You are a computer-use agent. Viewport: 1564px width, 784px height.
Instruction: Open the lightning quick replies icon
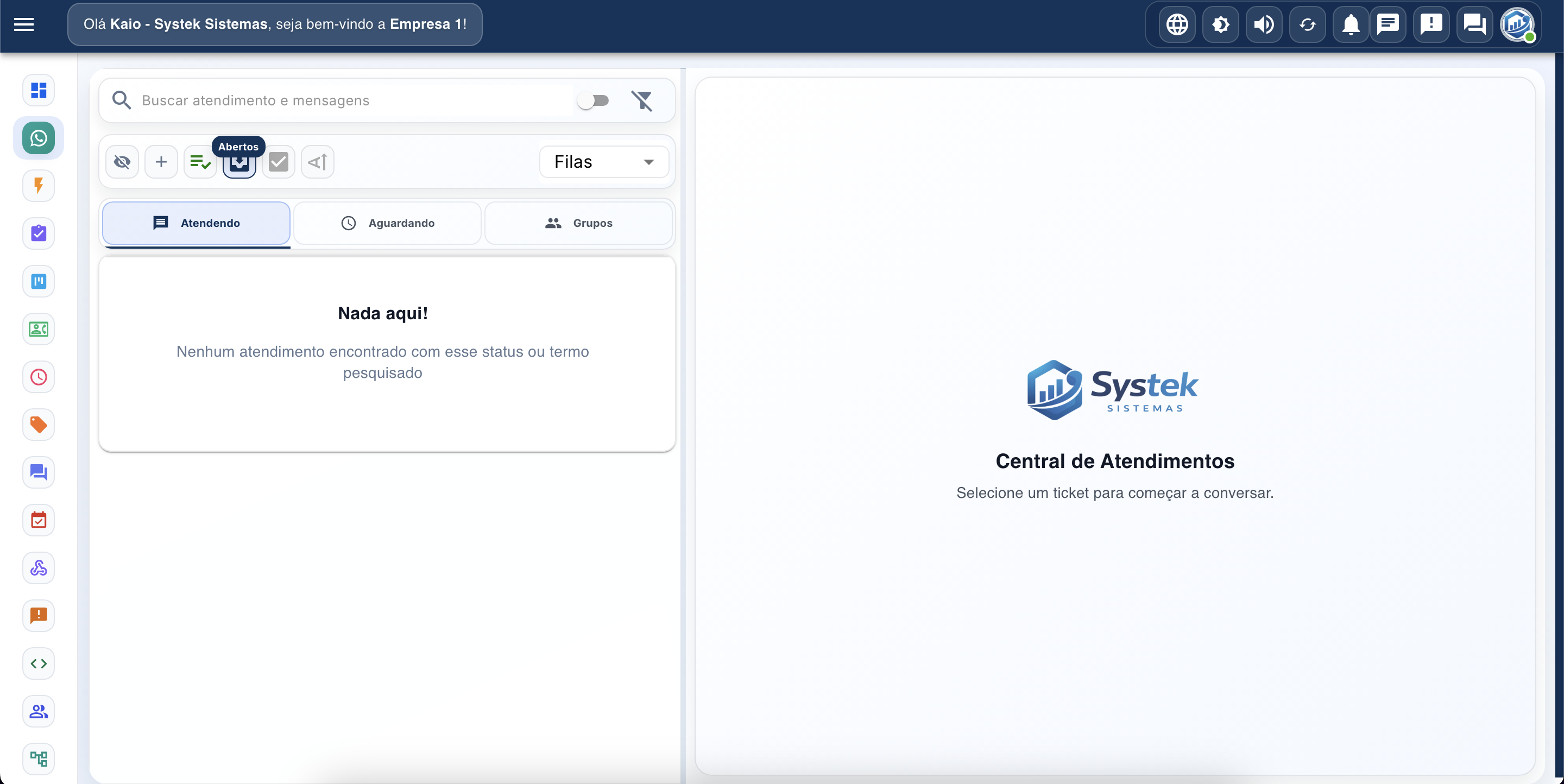click(38, 186)
